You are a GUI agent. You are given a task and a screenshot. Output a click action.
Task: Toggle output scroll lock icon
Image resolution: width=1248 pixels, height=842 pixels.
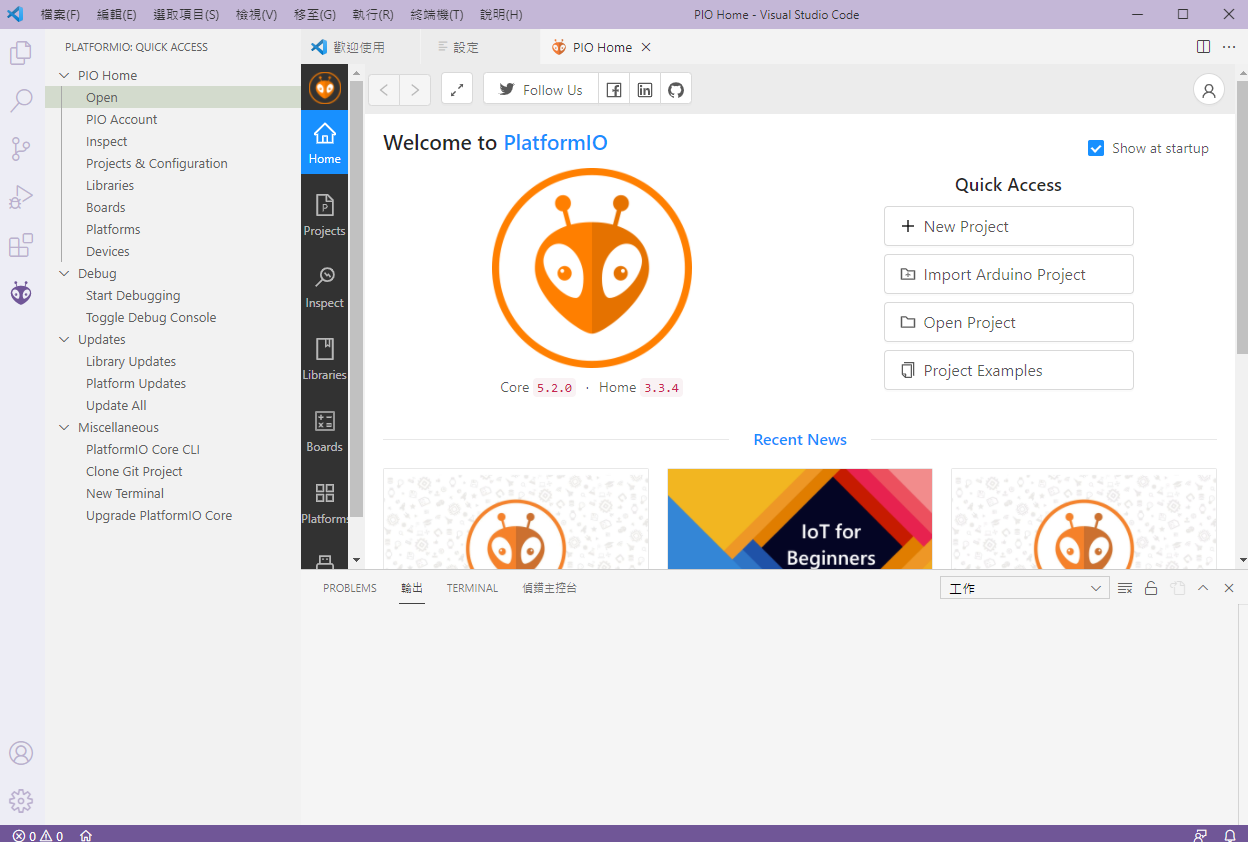coord(1151,588)
